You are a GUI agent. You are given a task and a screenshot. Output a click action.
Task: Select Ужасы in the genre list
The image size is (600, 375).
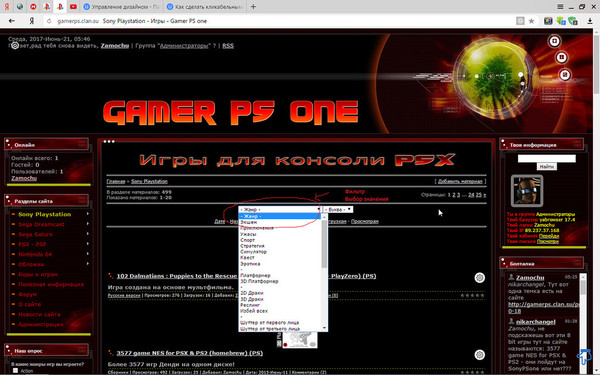[248, 234]
